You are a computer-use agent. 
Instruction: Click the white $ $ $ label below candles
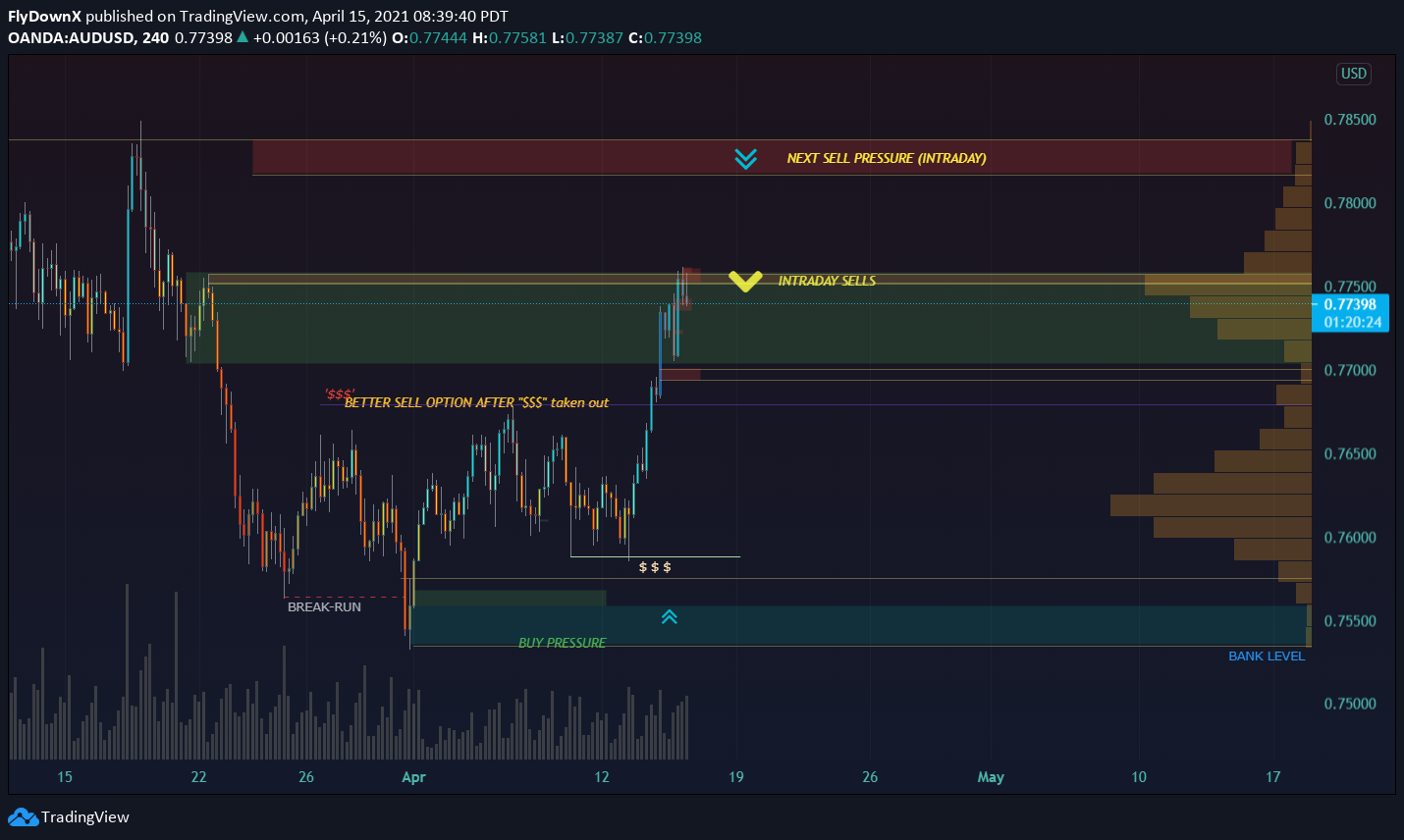coord(655,567)
